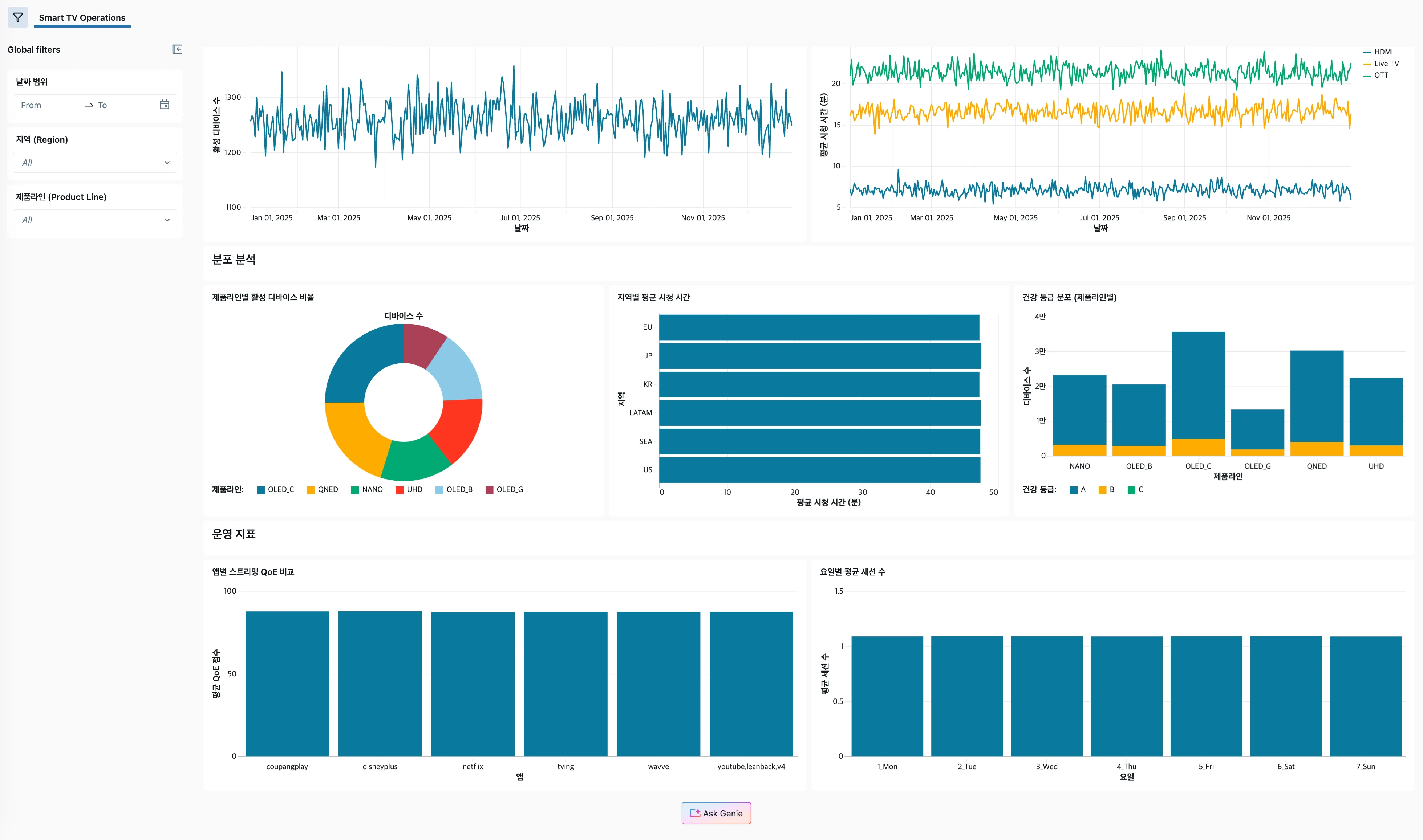Screen dimensions: 1423x840
Task: Click the 2_Tue sessions bar
Action: click(967, 696)
